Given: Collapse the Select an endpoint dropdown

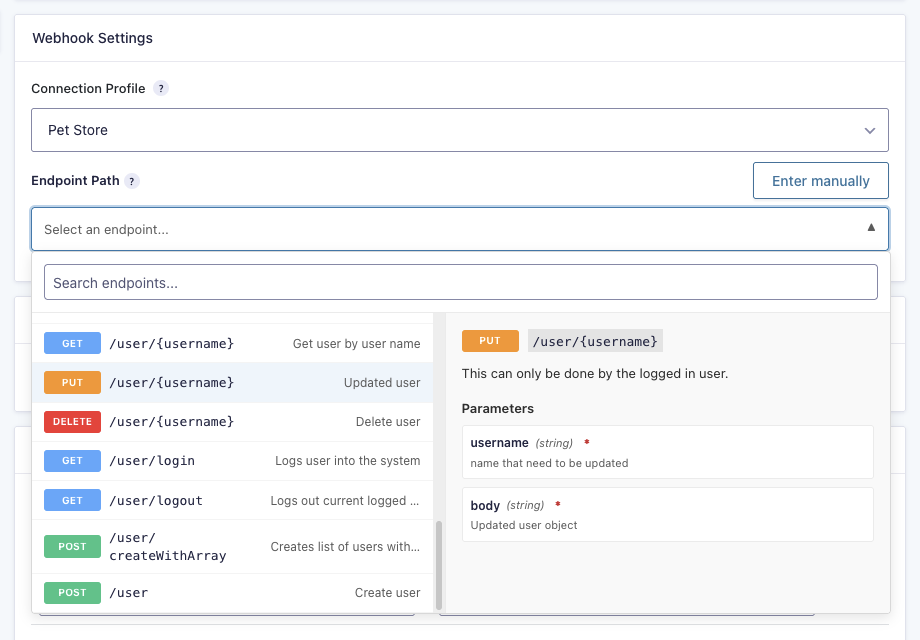Looking at the screenshot, I should [460, 229].
